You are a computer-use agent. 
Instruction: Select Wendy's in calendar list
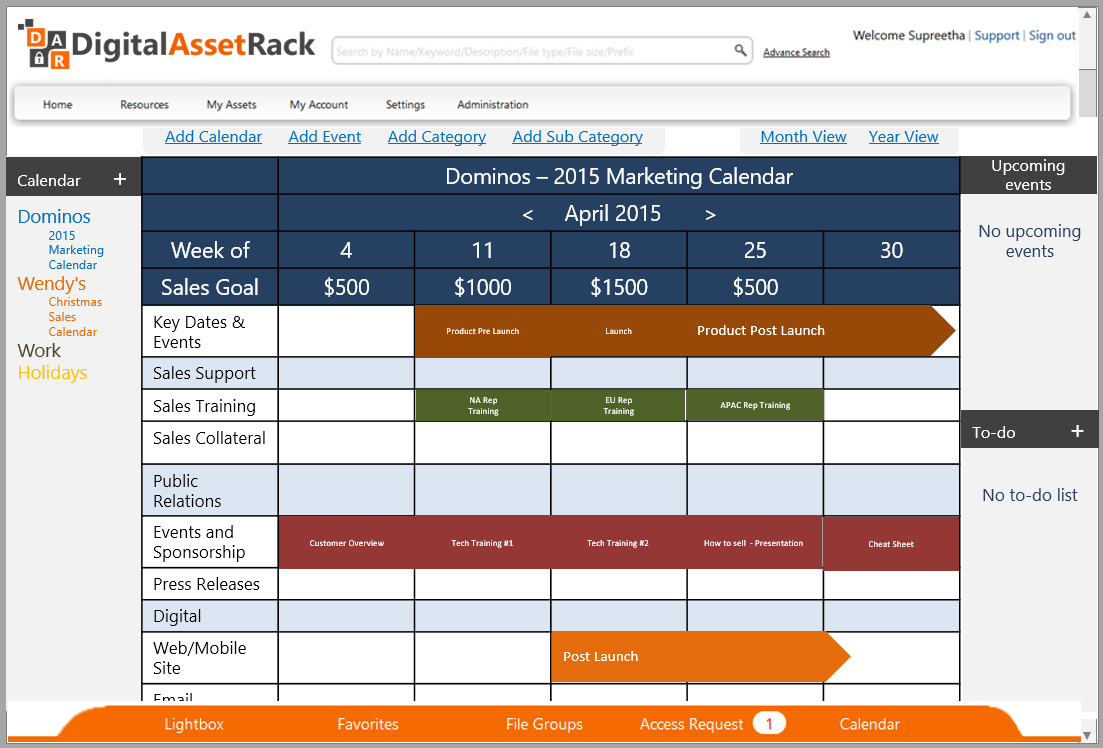(x=51, y=284)
